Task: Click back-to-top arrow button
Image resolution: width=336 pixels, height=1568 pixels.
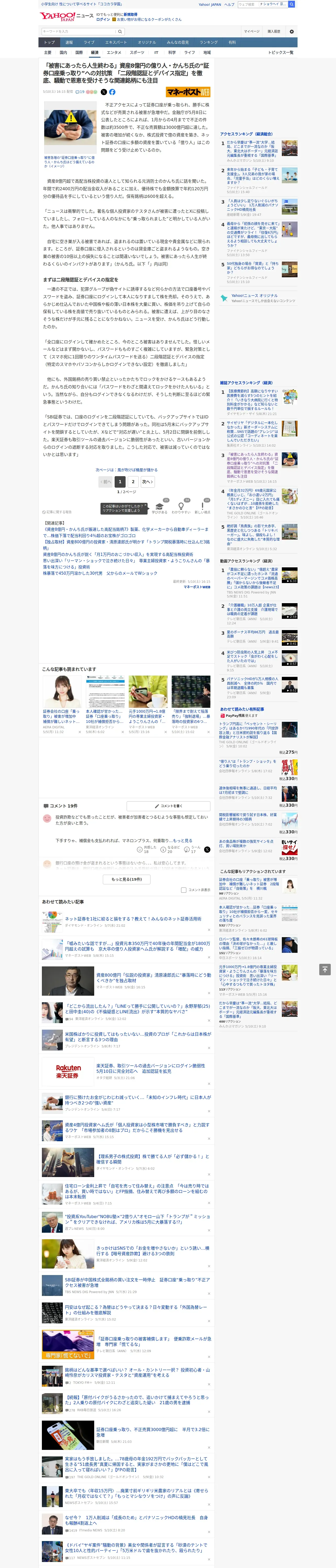Action: click(325, 970)
